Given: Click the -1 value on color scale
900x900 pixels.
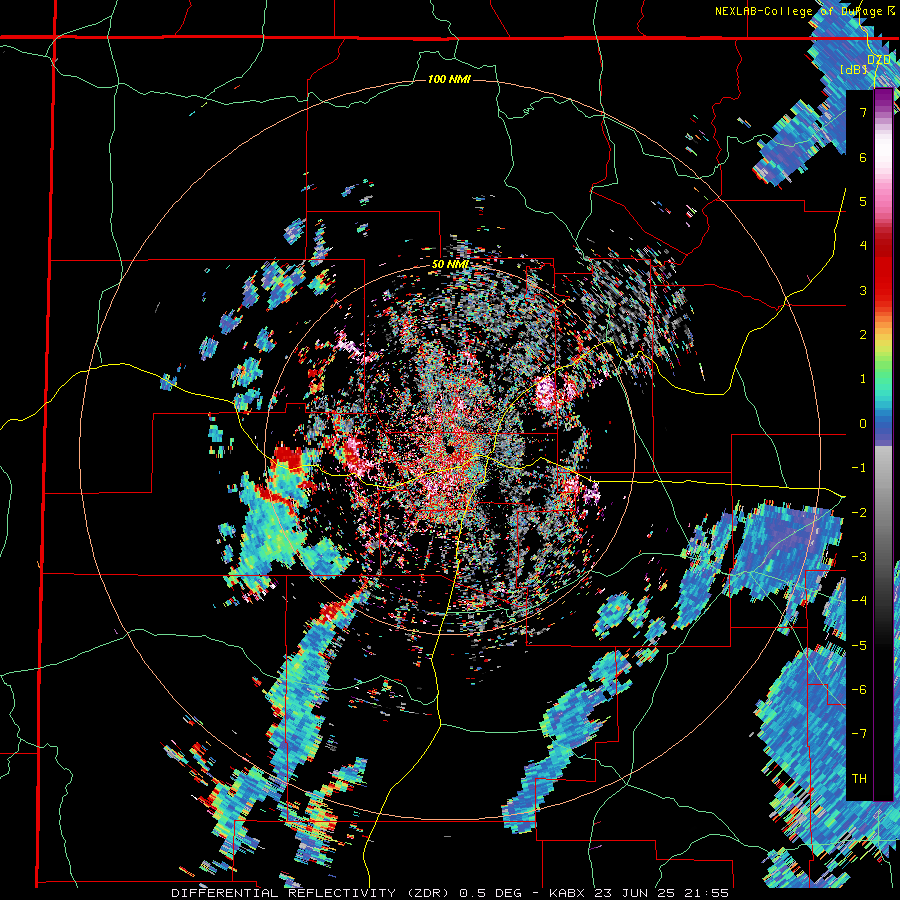Looking at the screenshot, I should coord(859,468).
